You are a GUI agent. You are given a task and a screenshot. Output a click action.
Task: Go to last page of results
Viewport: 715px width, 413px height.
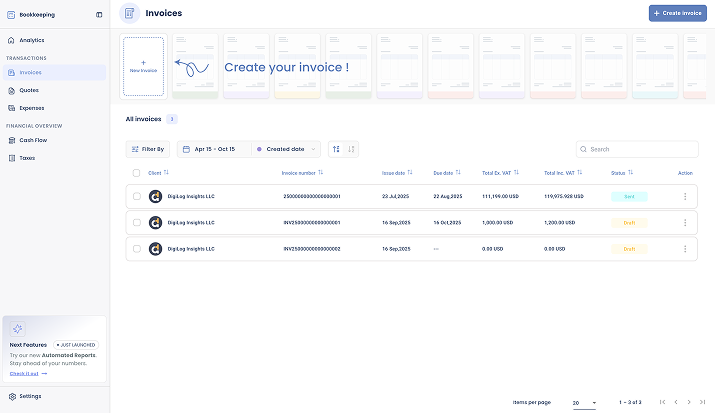(702, 402)
